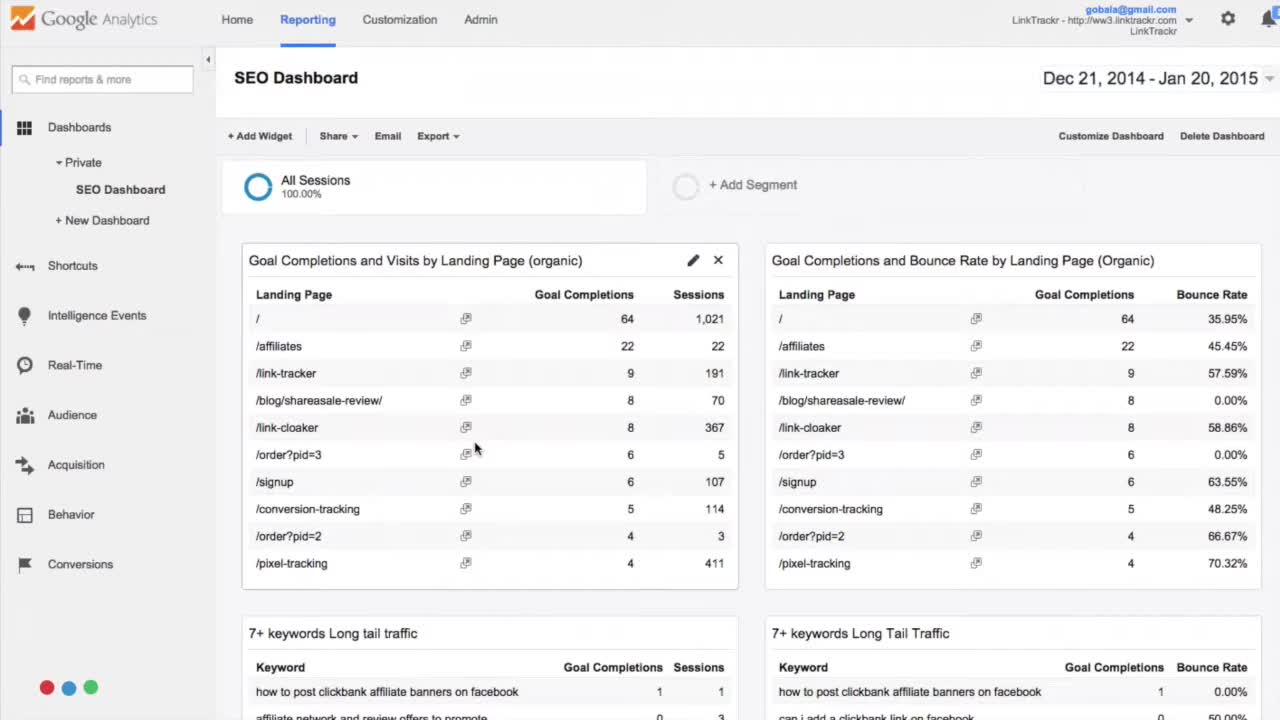
Task: Open the Share dropdown menu
Action: click(x=338, y=136)
